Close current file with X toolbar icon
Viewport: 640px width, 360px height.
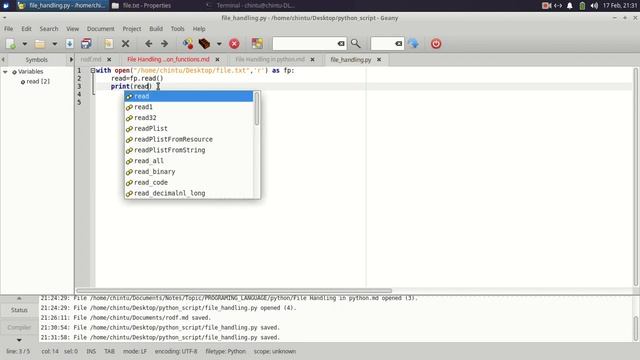coord(126,44)
